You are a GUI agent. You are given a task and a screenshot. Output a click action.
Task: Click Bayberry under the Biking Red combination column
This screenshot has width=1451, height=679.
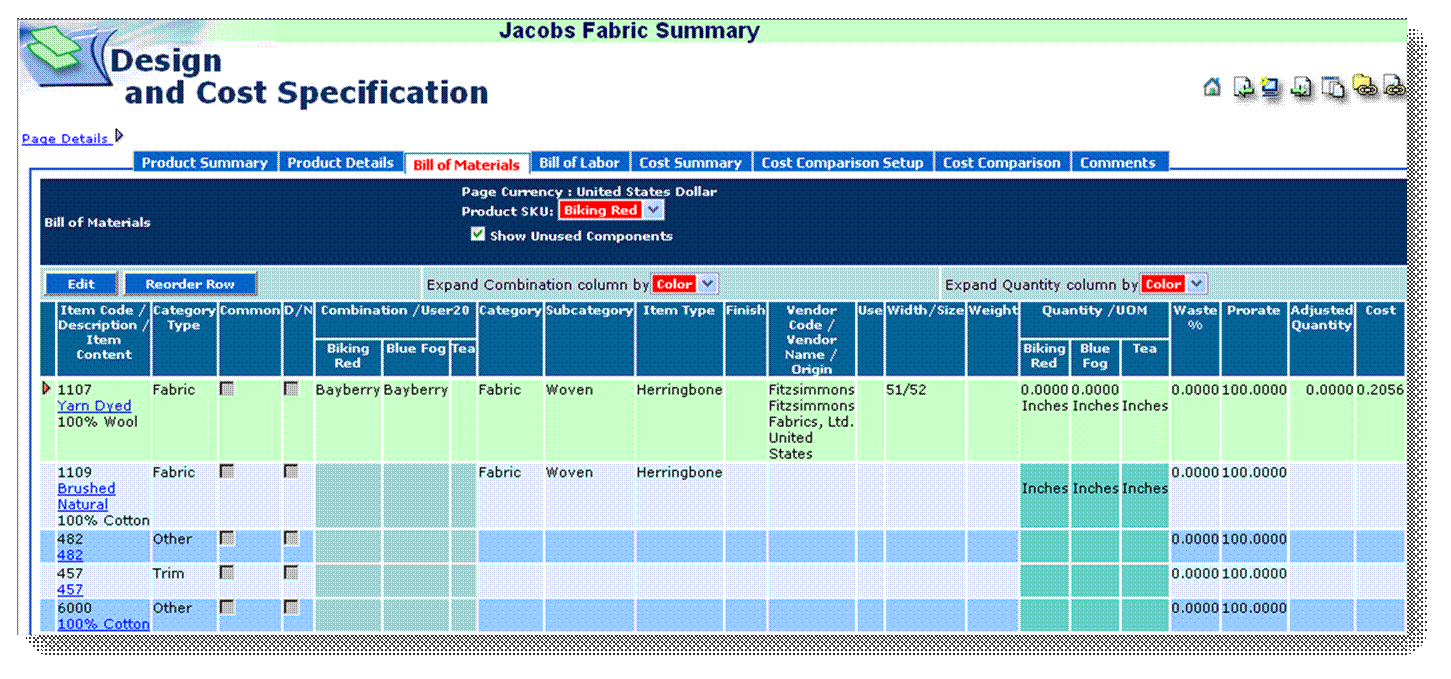click(348, 390)
